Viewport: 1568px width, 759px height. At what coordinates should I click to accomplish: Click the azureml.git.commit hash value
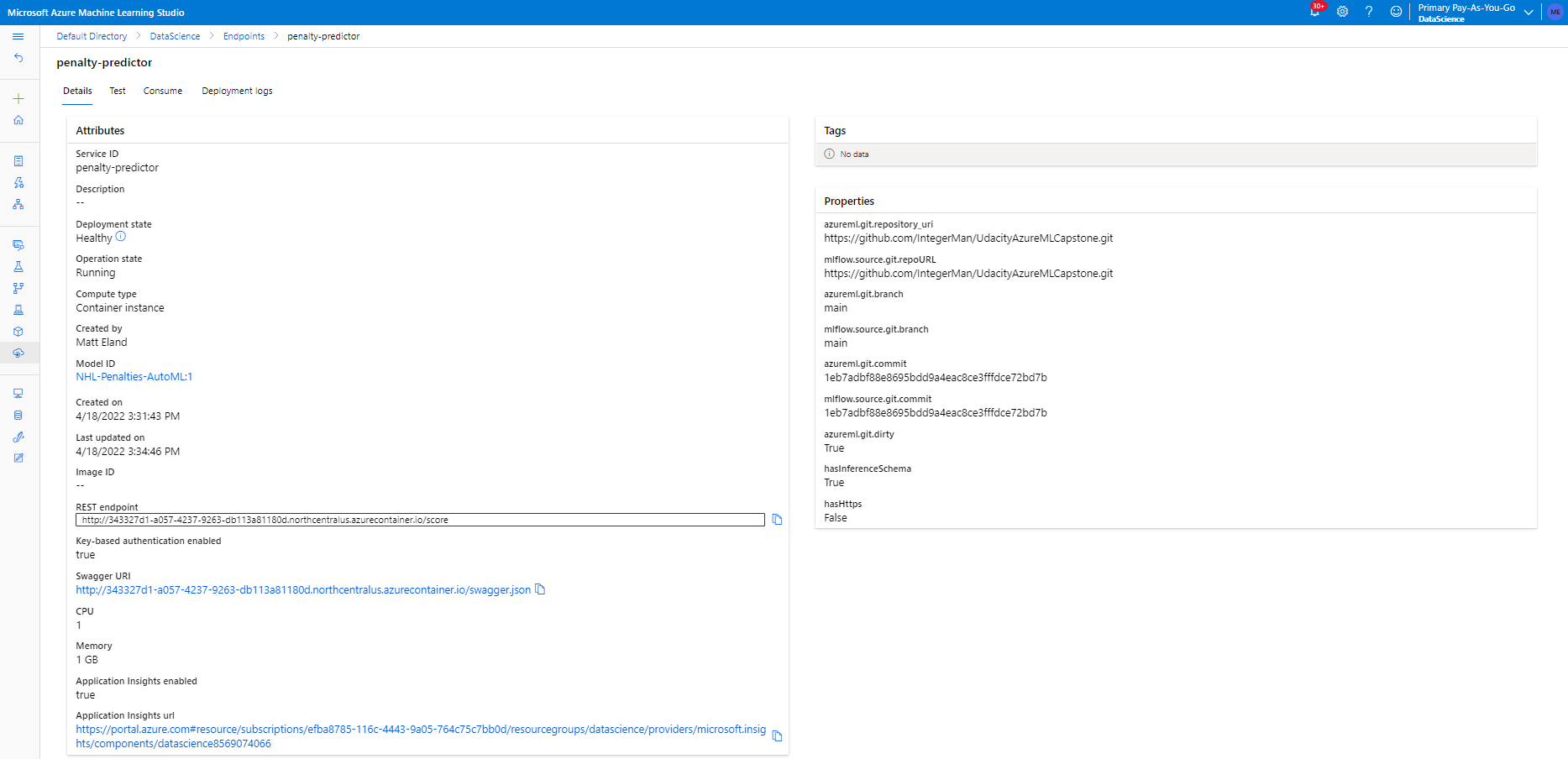[936, 378]
